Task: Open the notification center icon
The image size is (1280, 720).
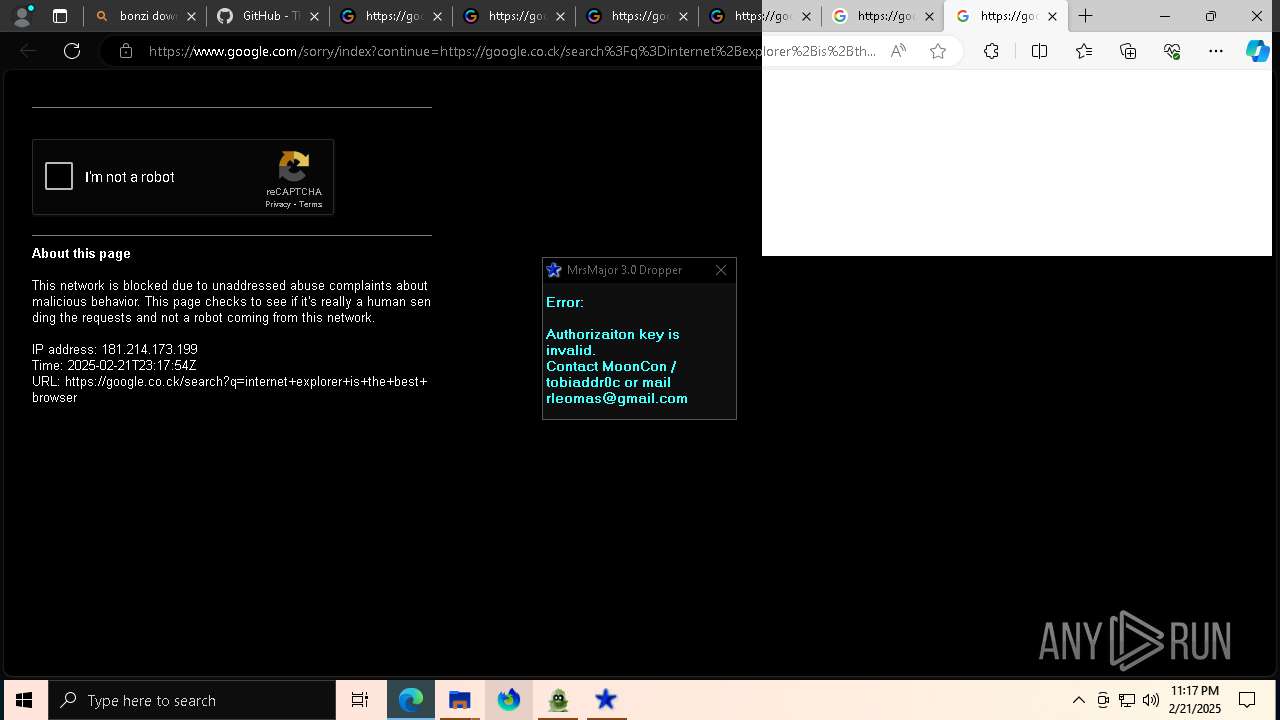Action: [1247, 700]
